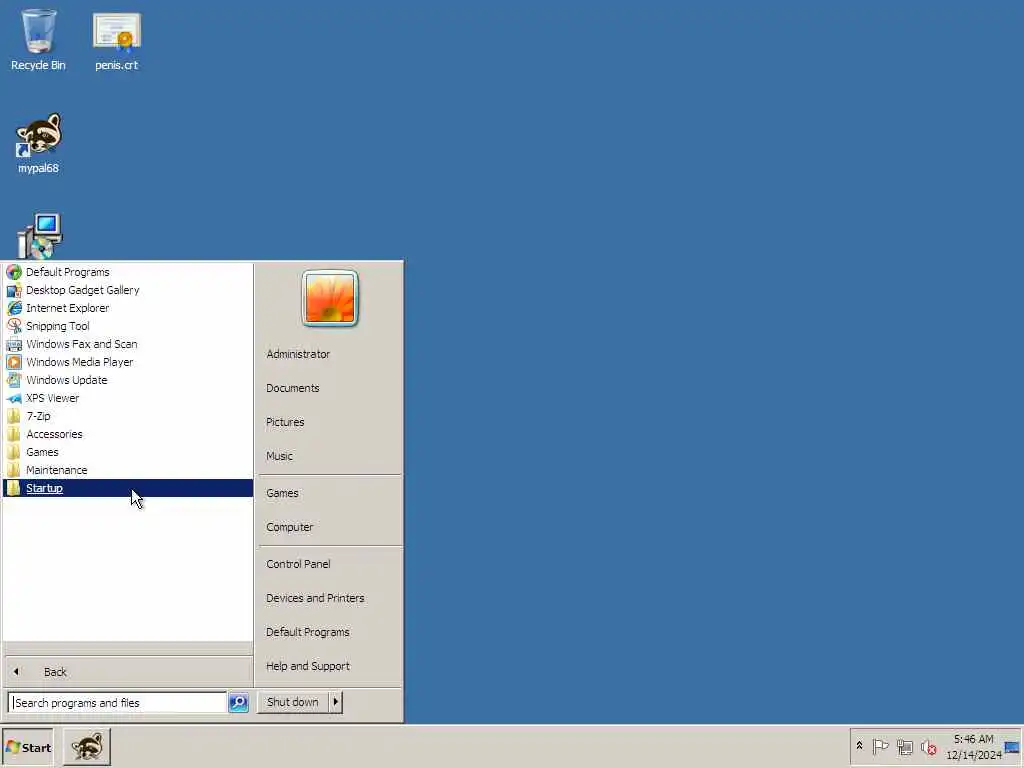Select the computer setup icon below mypal68
1024x768 pixels.
(x=39, y=236)
